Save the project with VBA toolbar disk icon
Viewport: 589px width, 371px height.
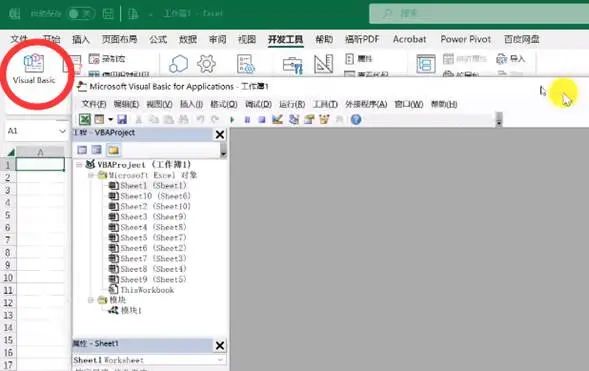pyautogui.click(x=122, y=119)
